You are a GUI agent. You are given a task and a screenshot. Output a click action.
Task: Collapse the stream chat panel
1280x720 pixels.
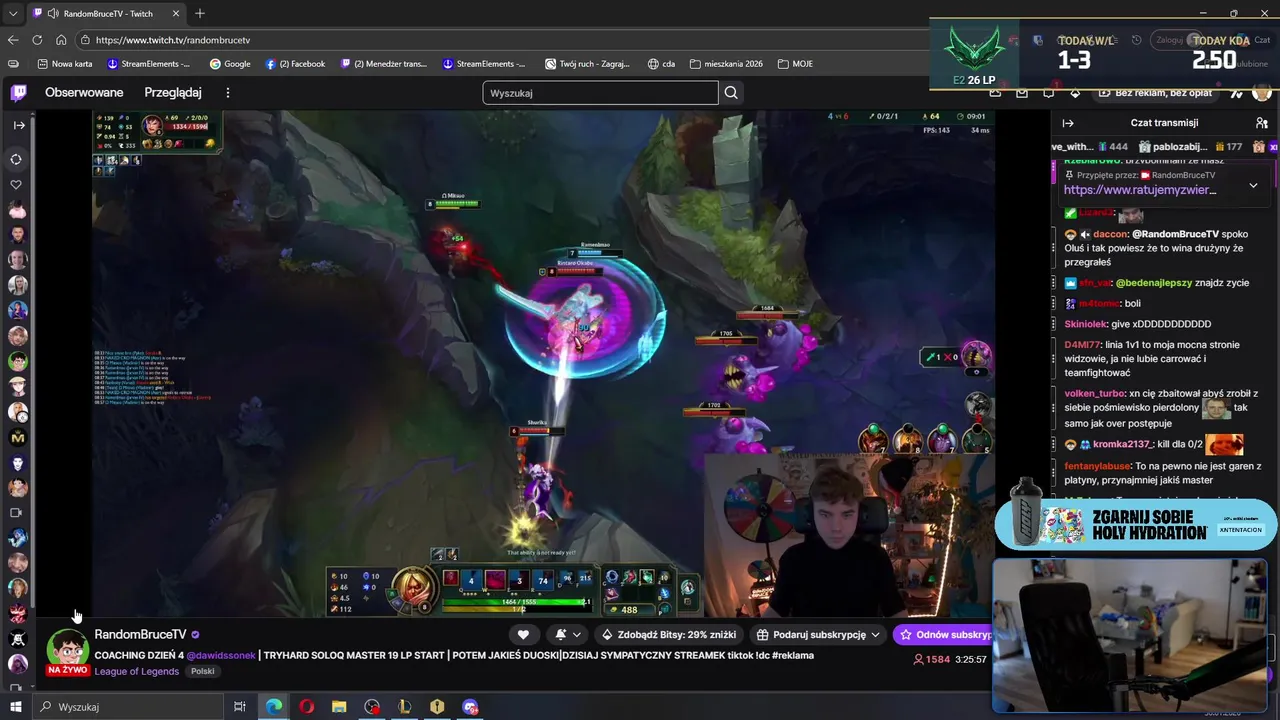click(1068, 123)
